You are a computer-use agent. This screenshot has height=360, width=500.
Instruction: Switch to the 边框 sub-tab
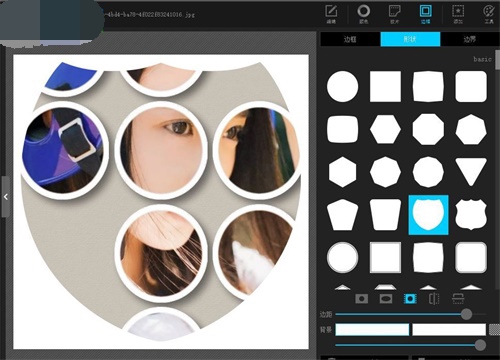point(350,39)
